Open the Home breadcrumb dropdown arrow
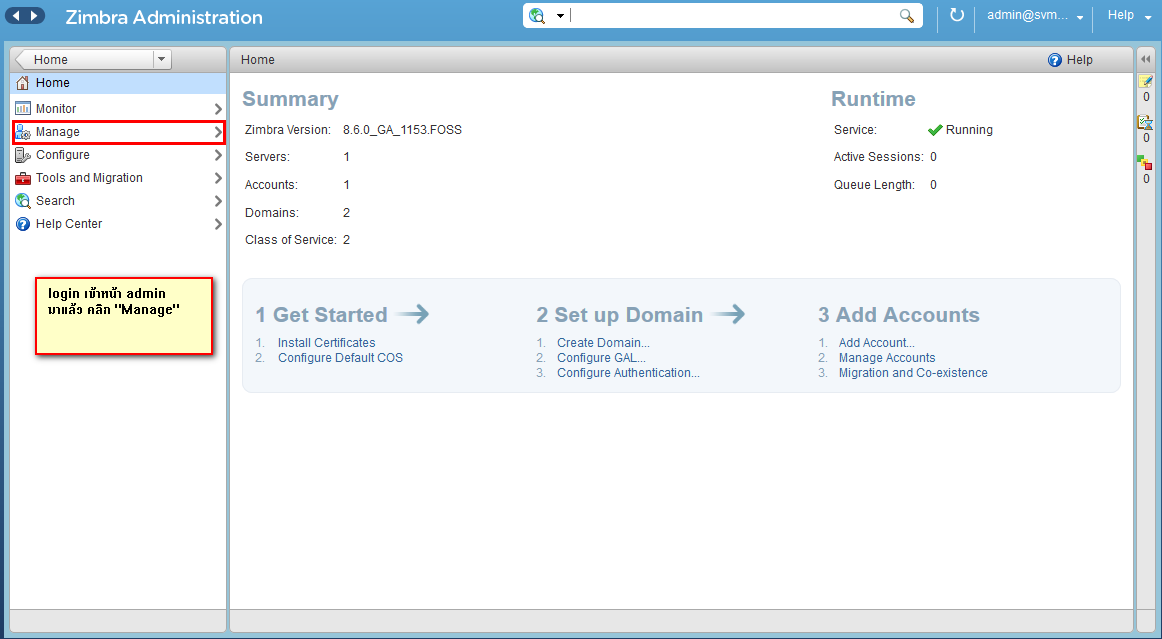The image size is (1162, 639). point(162,59)
